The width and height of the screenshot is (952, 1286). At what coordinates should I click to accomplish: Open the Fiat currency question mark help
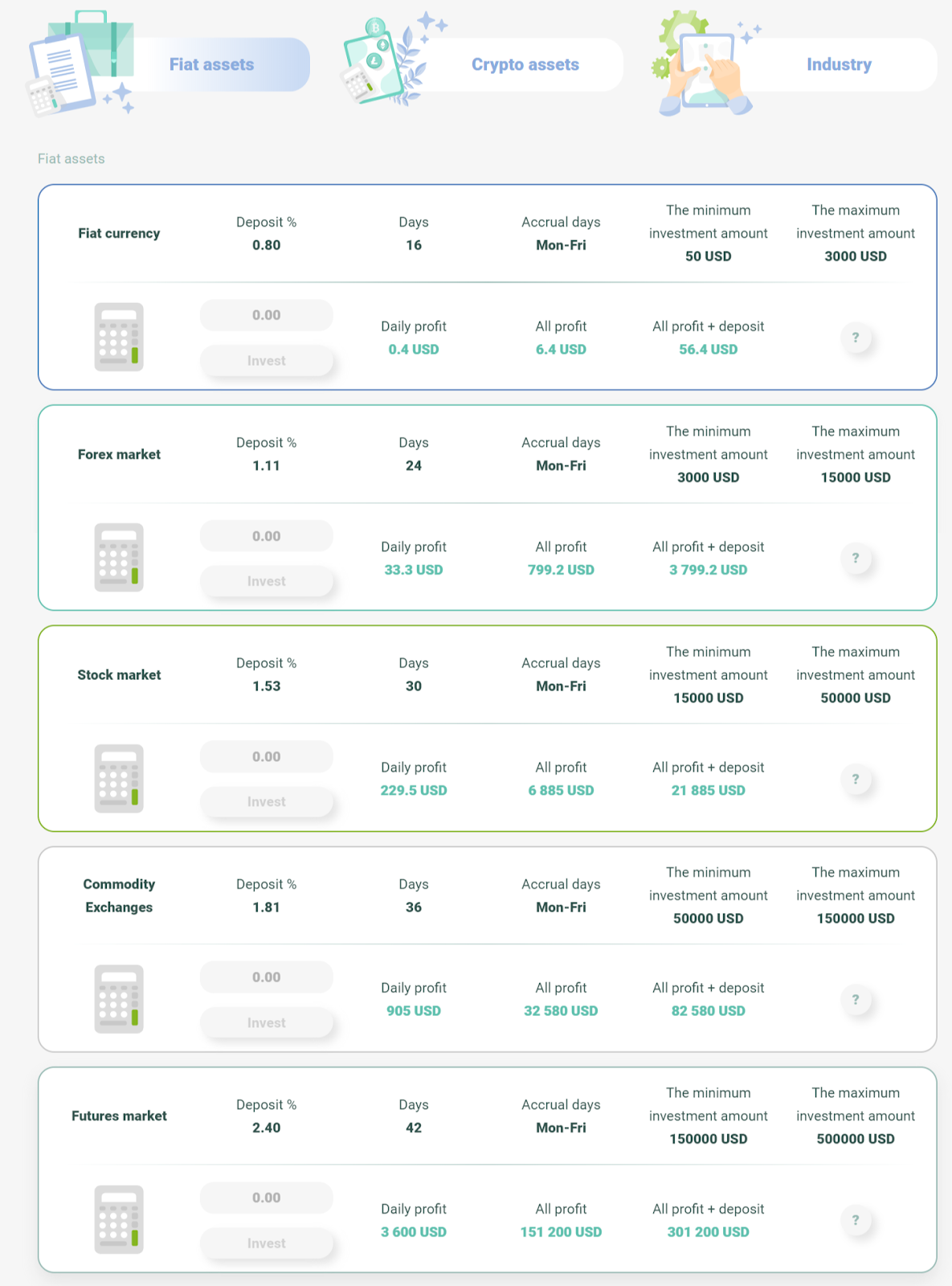pos(856,338)
